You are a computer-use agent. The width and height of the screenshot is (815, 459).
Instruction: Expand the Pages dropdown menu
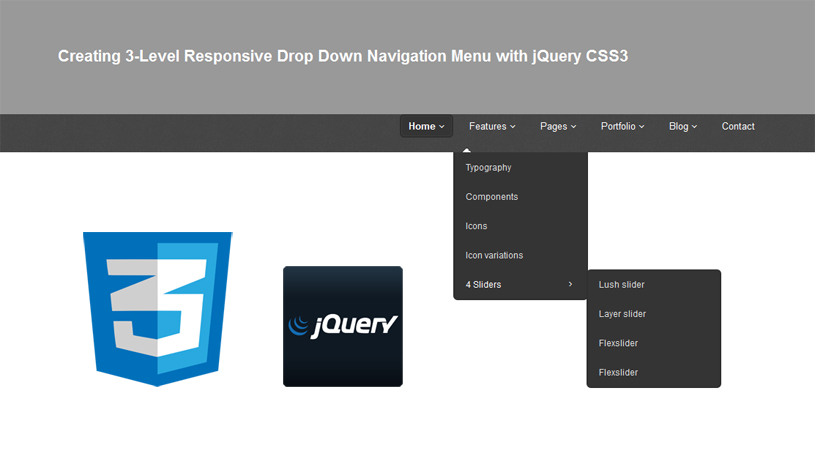[558, 126]
